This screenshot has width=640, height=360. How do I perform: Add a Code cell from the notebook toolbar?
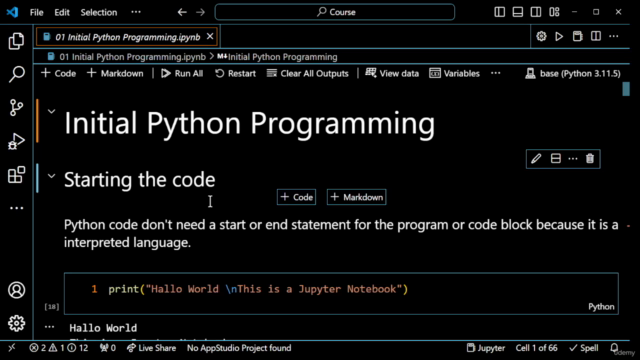pos(59,73)
